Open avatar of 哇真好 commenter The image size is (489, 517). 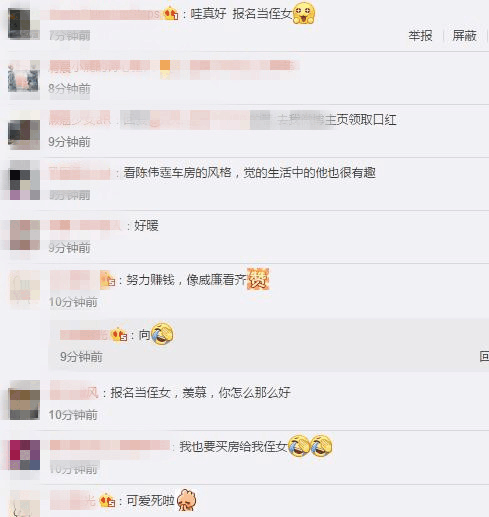coord(24,24)
